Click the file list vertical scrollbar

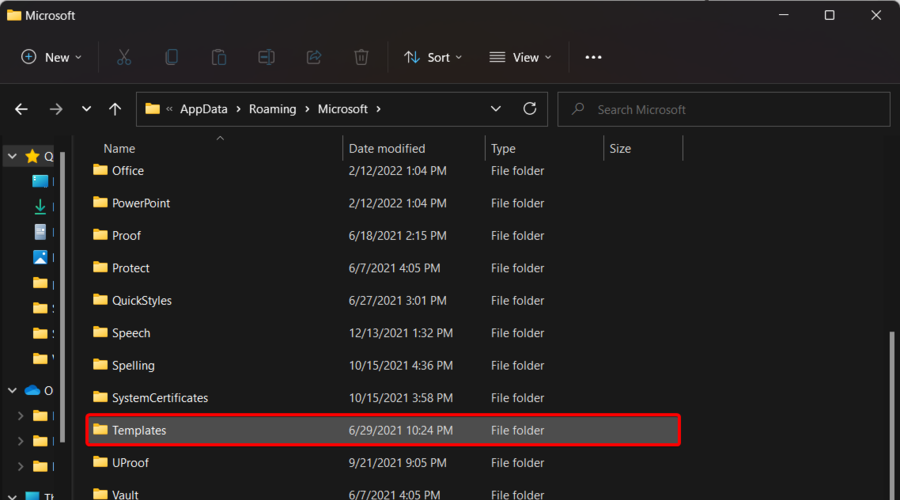[x=891, y=415]
